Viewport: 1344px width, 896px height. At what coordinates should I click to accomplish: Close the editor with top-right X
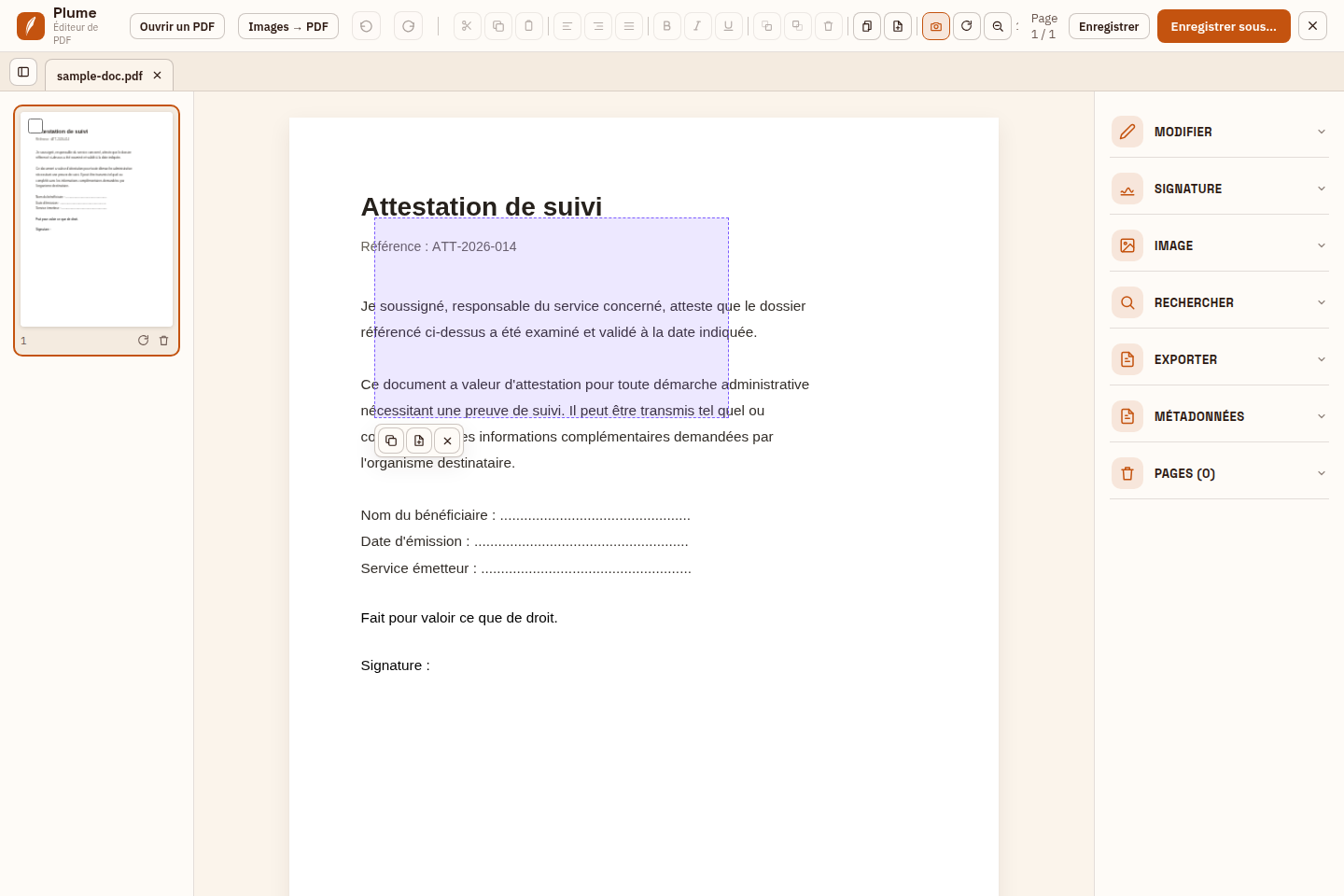(x=1312, y=26)
